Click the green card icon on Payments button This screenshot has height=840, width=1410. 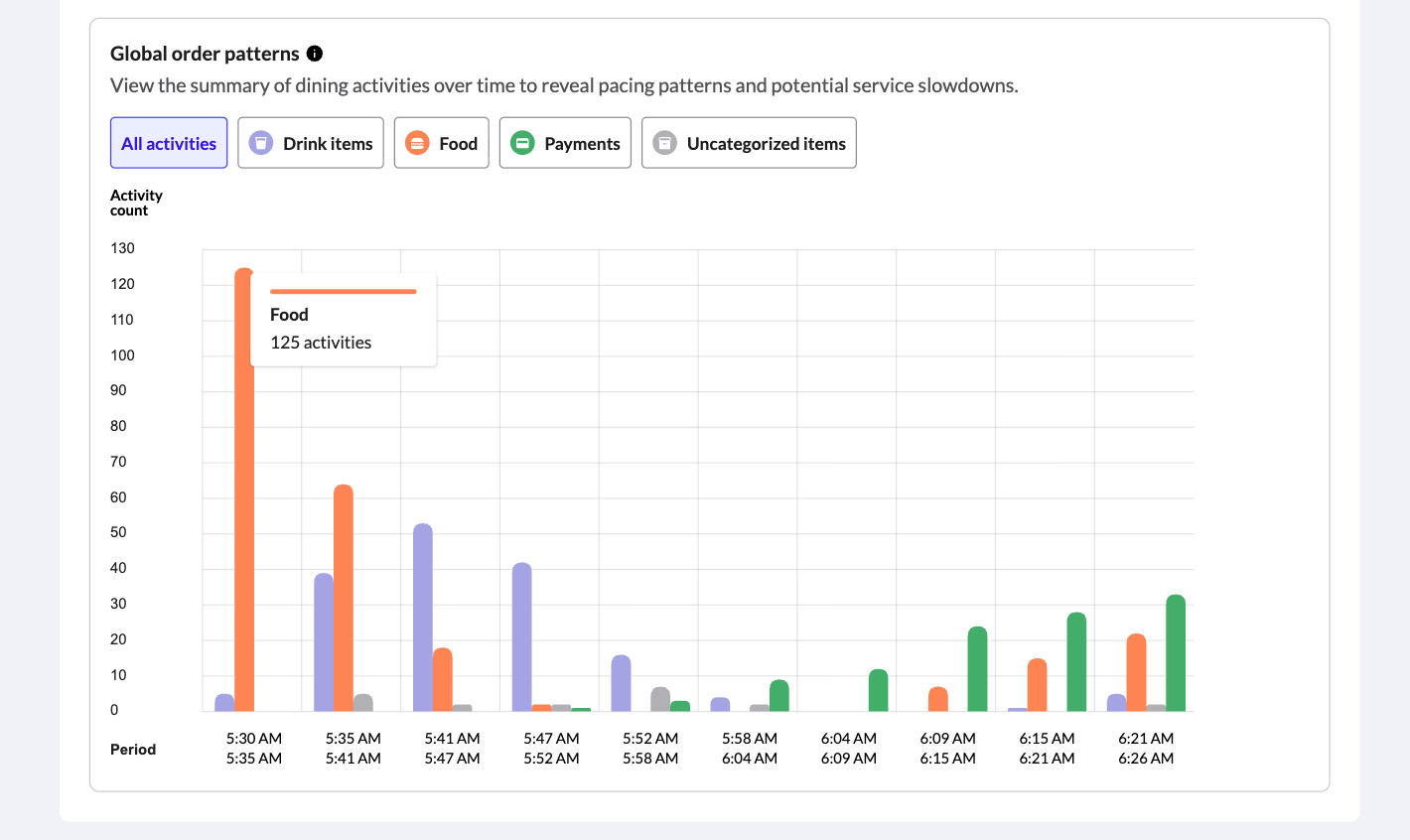[x=522, y=142]
